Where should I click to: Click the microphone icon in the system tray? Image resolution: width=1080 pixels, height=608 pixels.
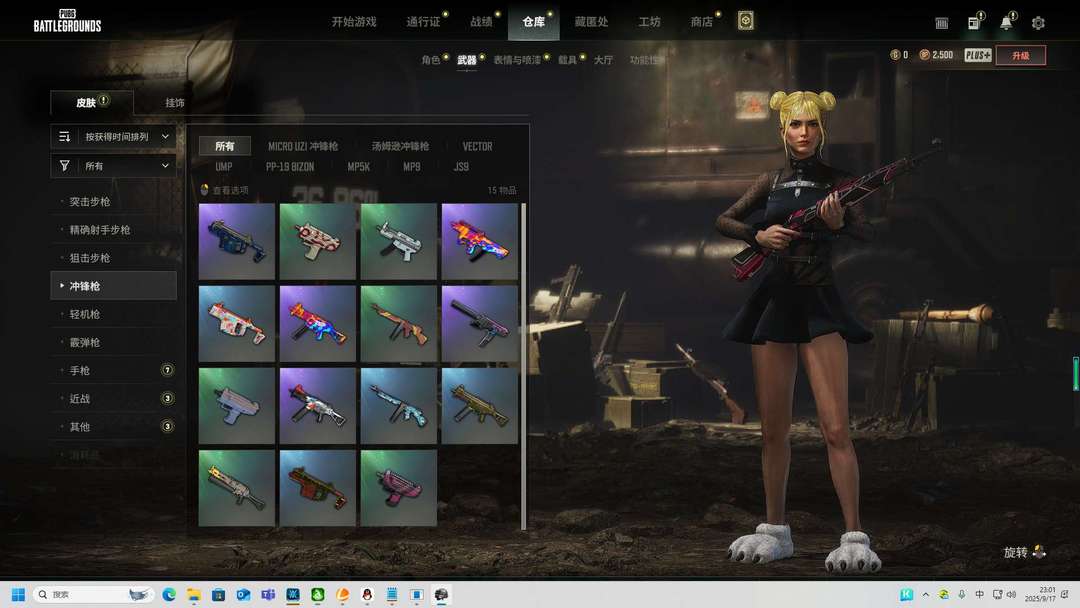tap(962, 594)
